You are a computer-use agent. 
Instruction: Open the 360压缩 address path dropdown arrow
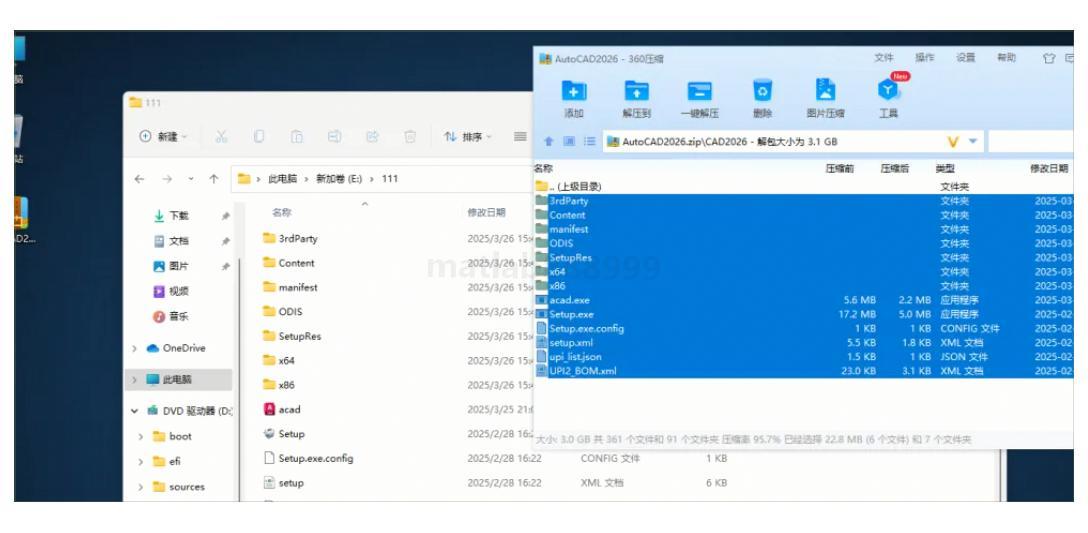pyautogui.click(x=973, y=142)
